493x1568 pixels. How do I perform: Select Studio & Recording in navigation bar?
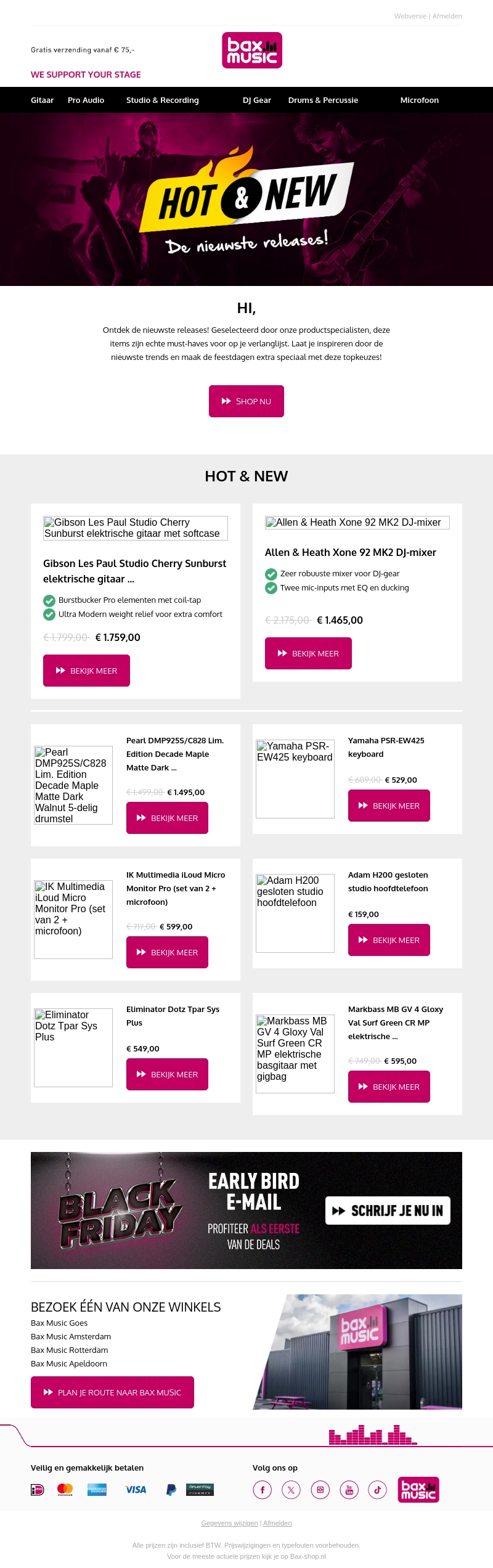point(162,100)
